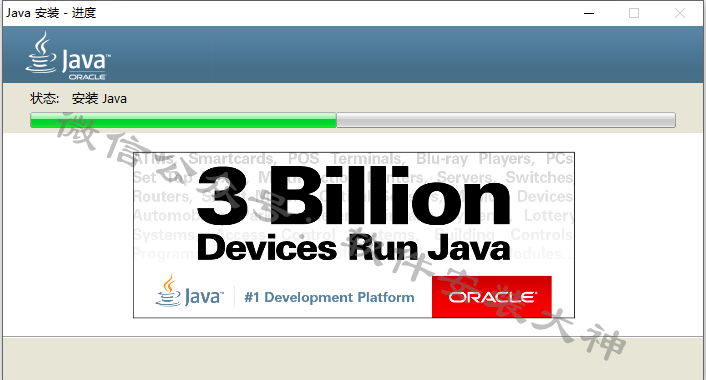The height and width of the screenshot is (380, 706).
Task: Click the small Java logo in advertisement
Action: [x=190, y=292]
